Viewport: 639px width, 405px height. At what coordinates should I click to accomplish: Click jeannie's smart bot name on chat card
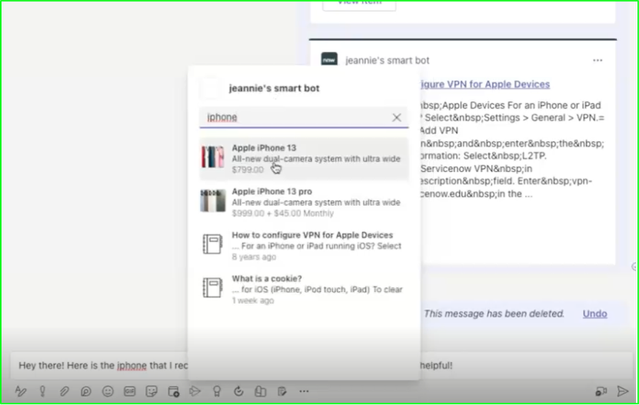tap(387, 60)
